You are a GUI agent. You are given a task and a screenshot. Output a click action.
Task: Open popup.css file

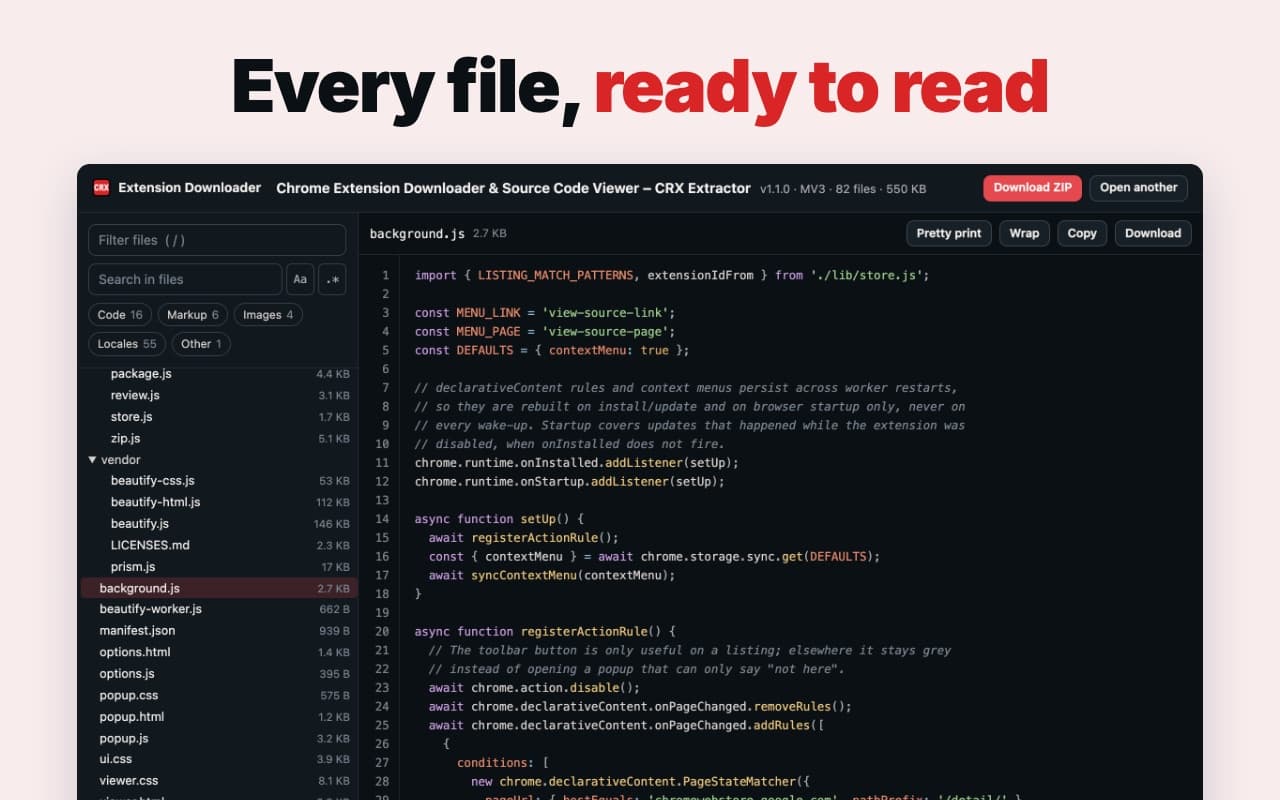pos(219,695)
